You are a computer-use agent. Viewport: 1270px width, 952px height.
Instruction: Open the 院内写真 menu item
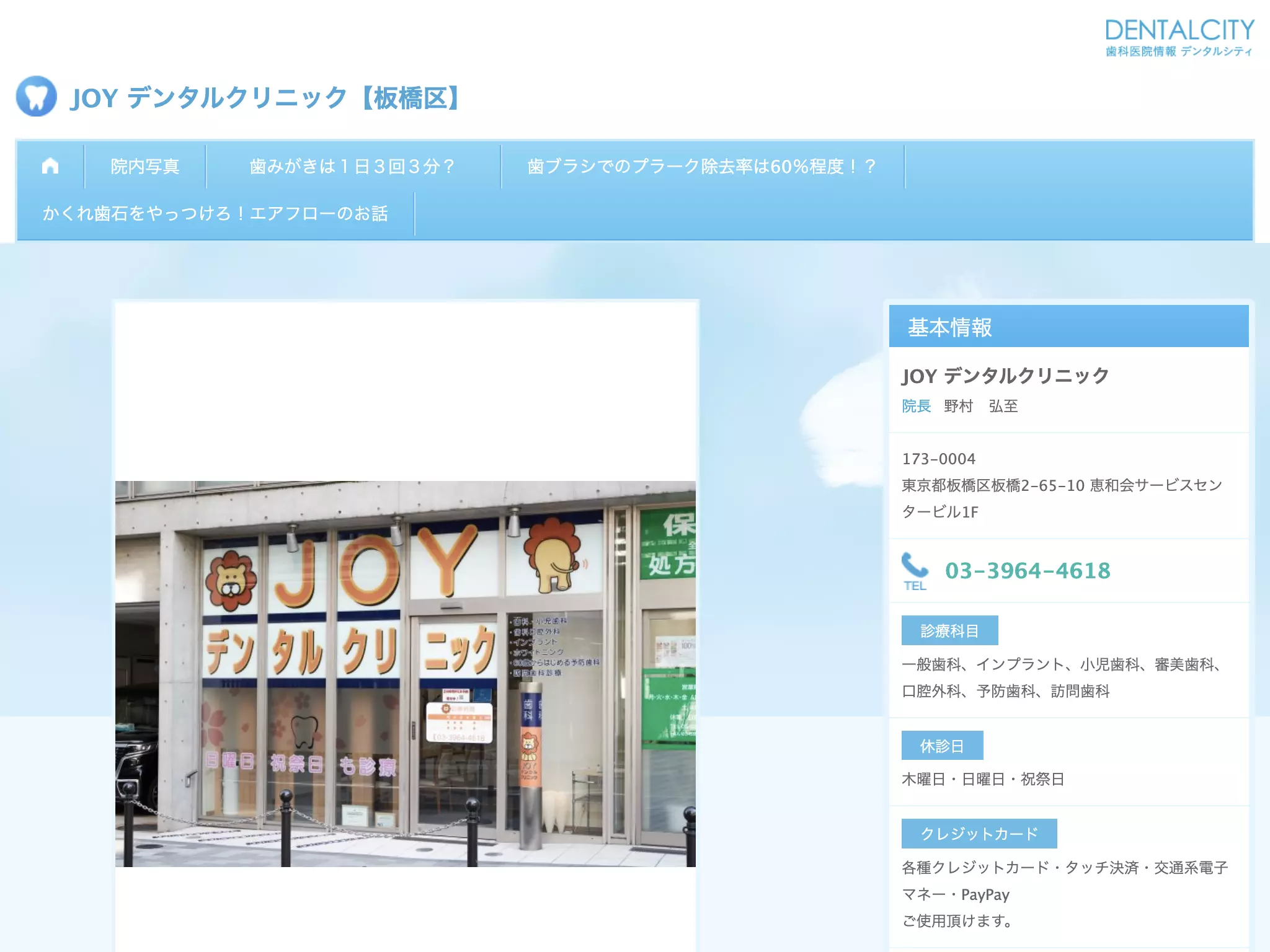[144, 166]
